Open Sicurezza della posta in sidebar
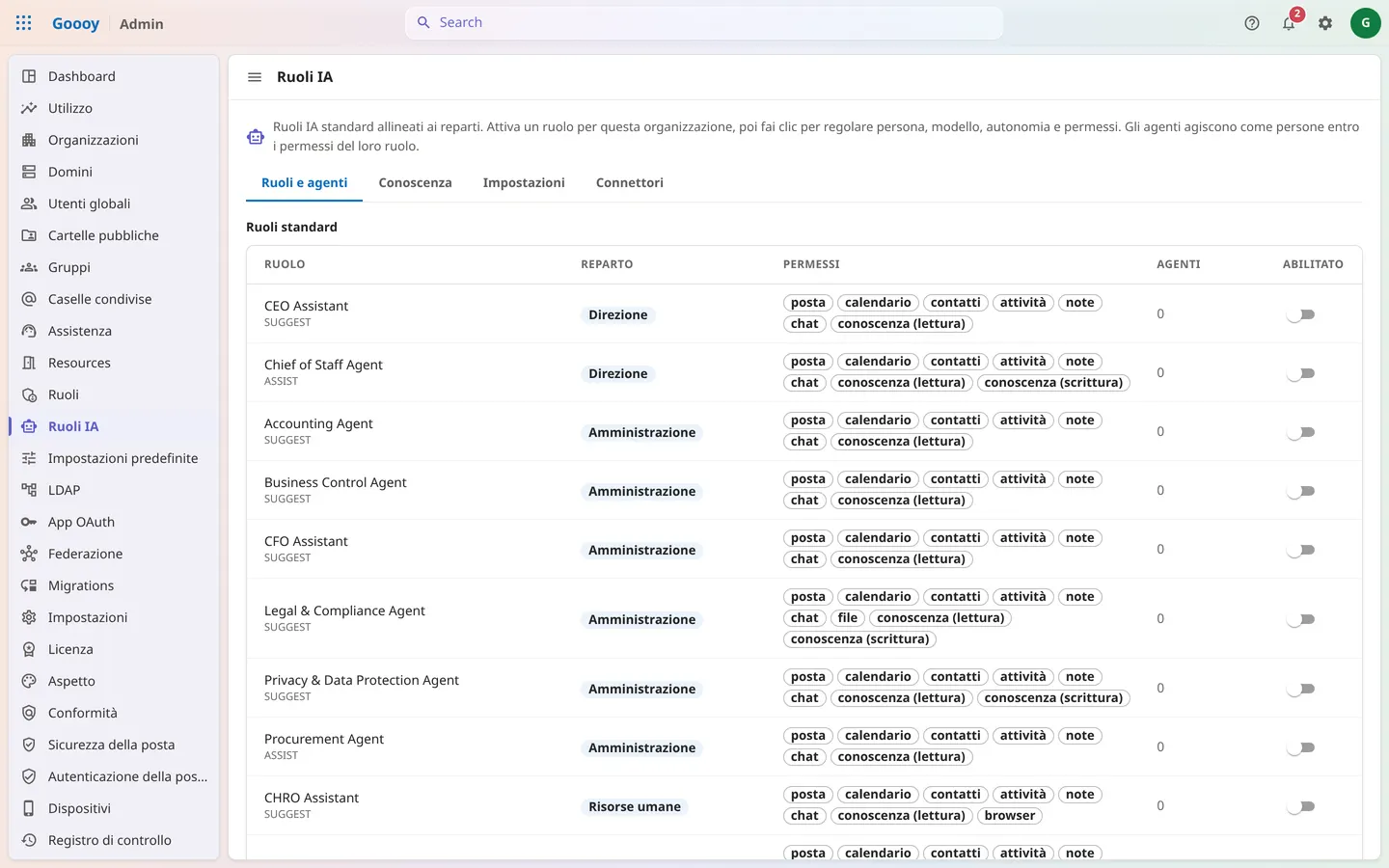The width and height of the screenshot is (1389, 868). point(114,745)
